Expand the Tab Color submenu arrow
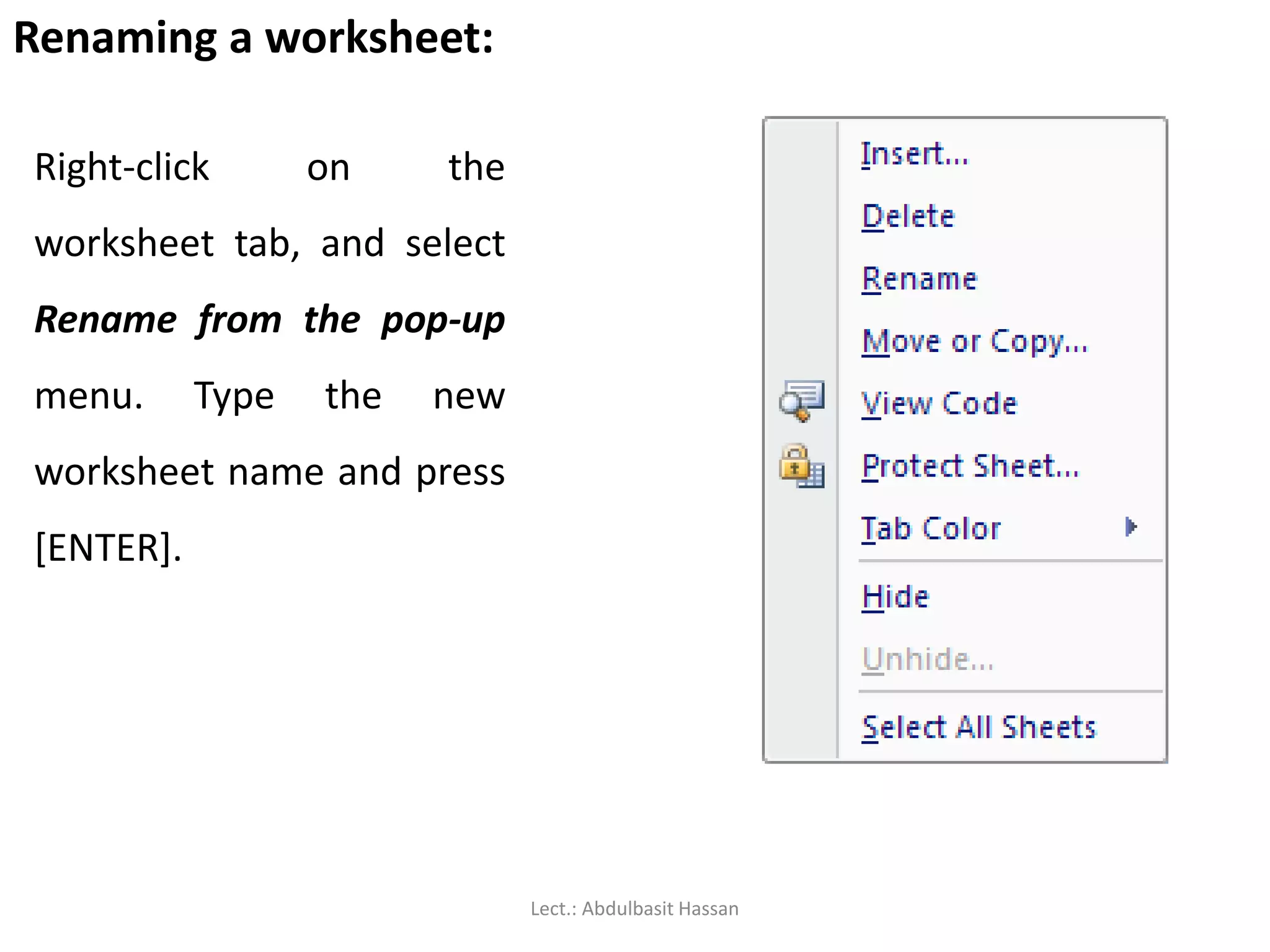1270x952 pixels. [x=1131, y=527]
